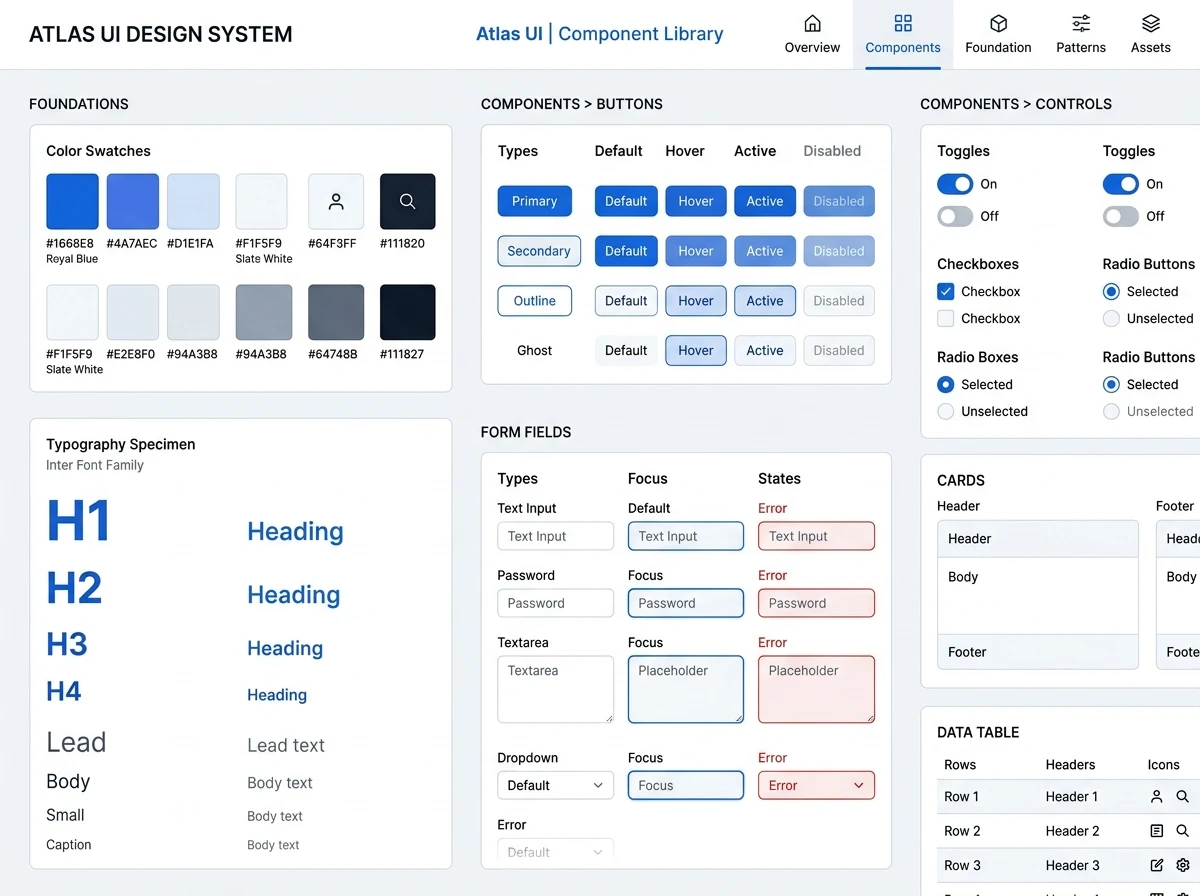Click the default Text Input field

coord(555,536)
